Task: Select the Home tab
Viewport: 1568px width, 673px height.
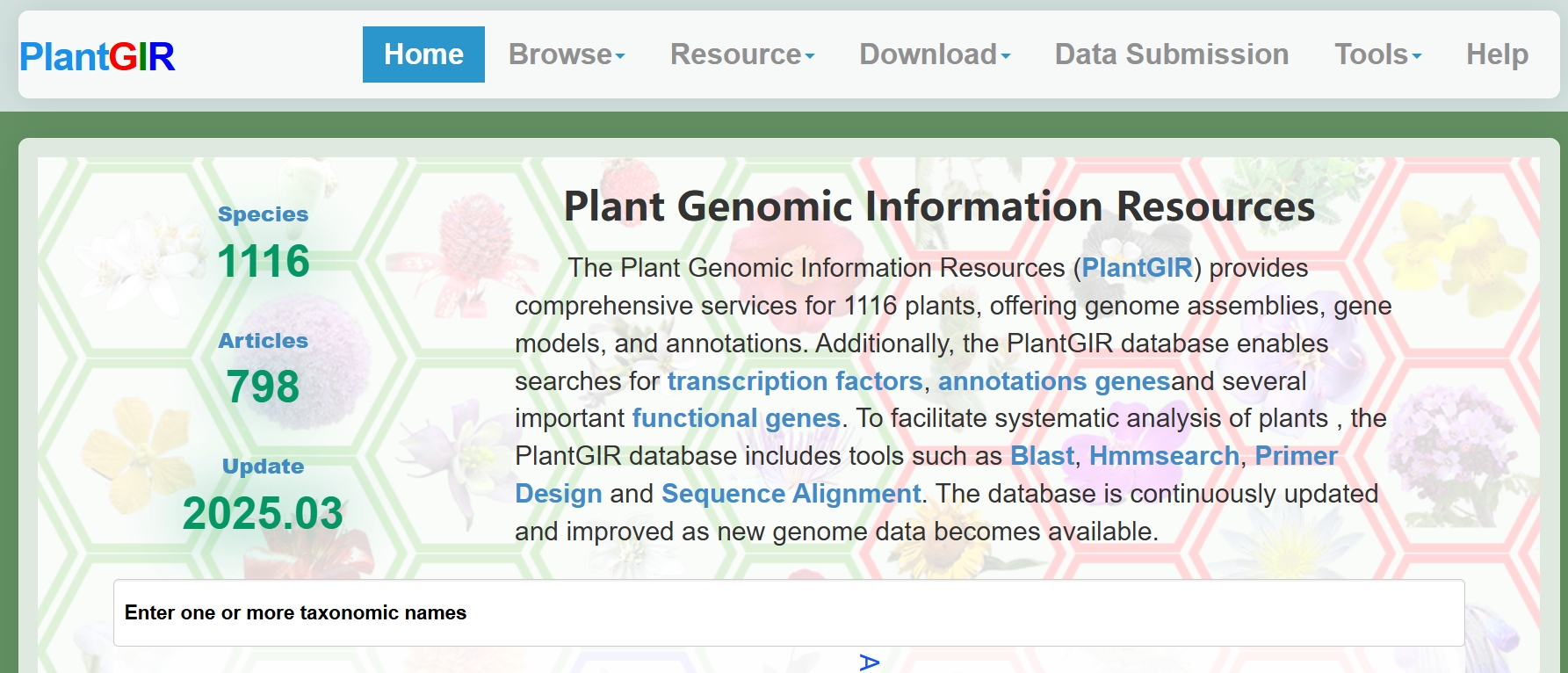Action: (423, 54)
